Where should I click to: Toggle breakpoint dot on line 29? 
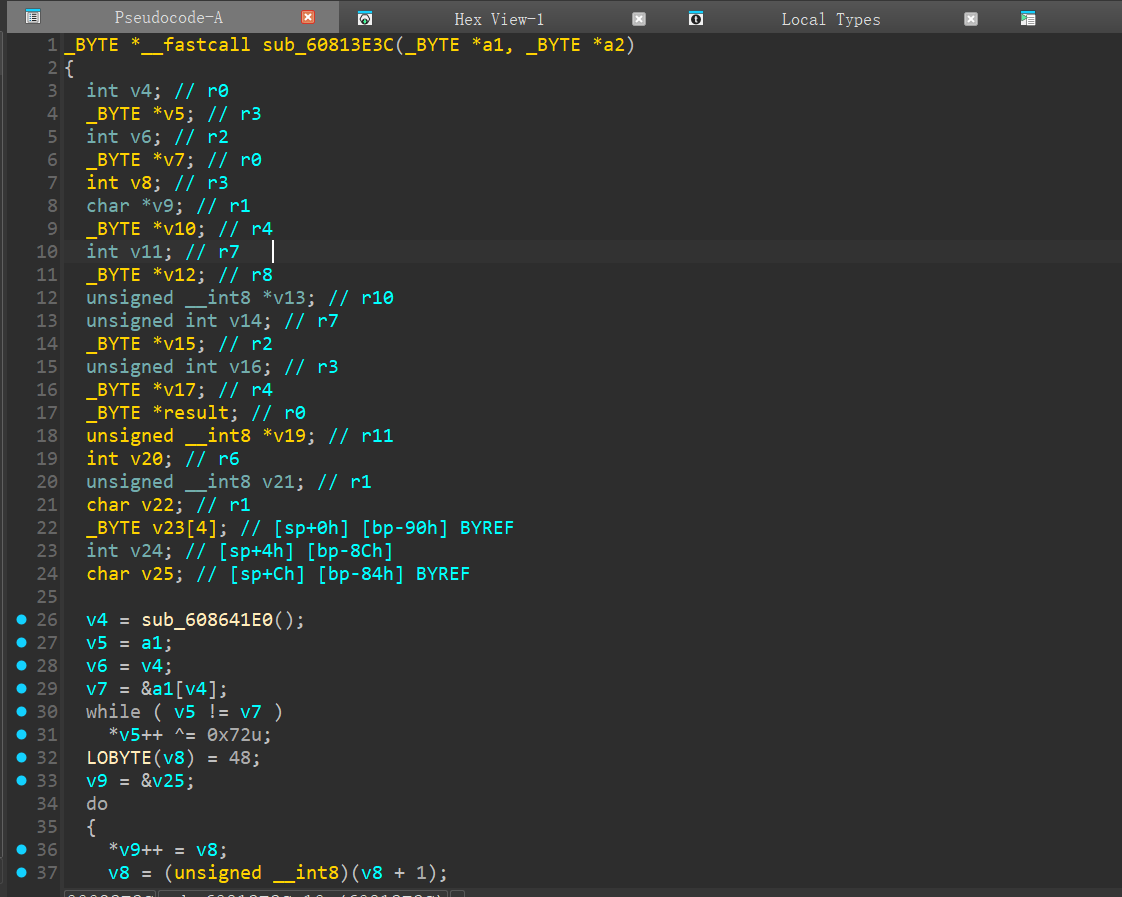21,688
